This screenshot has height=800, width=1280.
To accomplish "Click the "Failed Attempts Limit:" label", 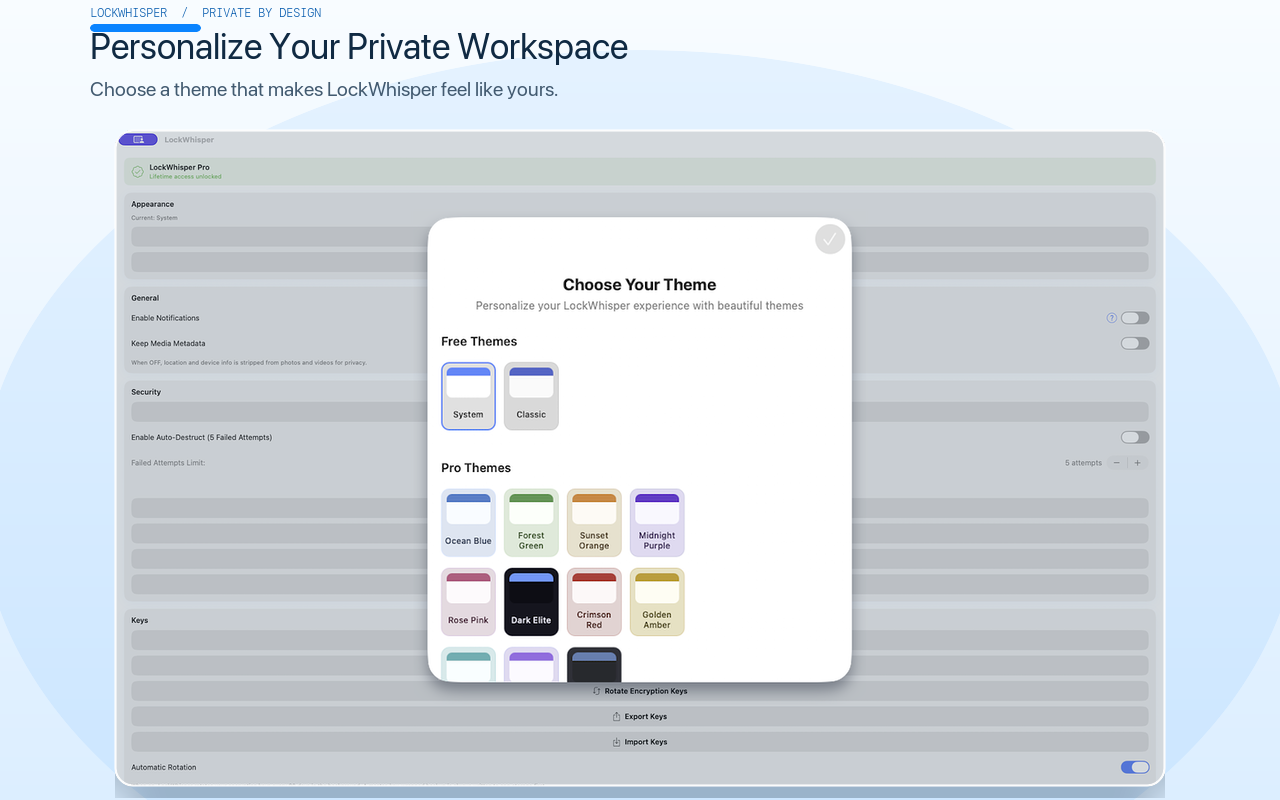I will tap(168, 463).
